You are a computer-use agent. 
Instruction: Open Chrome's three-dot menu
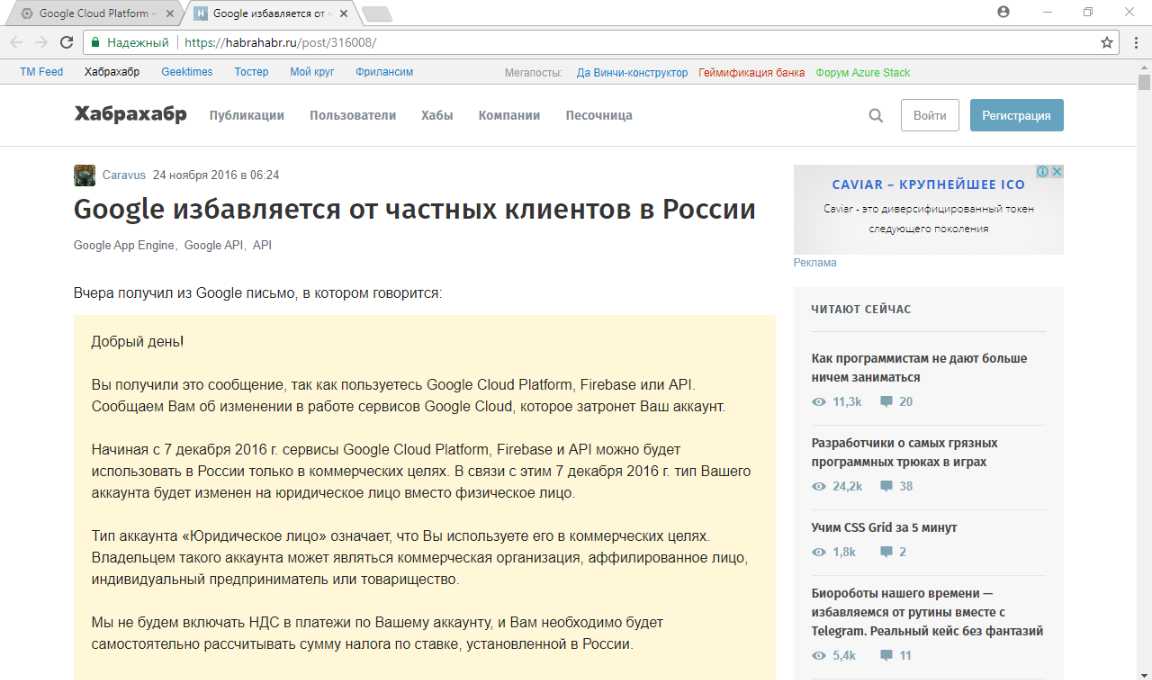click(1136, 43)
